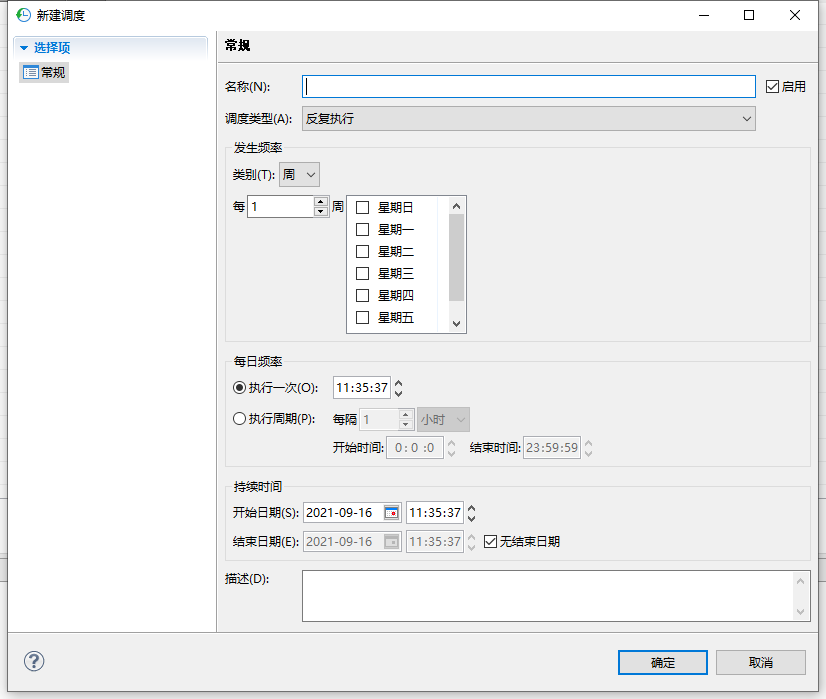Check the 星期四 checkbox
The width and height of the screenshot is (826, 699).
pos(362,296)
